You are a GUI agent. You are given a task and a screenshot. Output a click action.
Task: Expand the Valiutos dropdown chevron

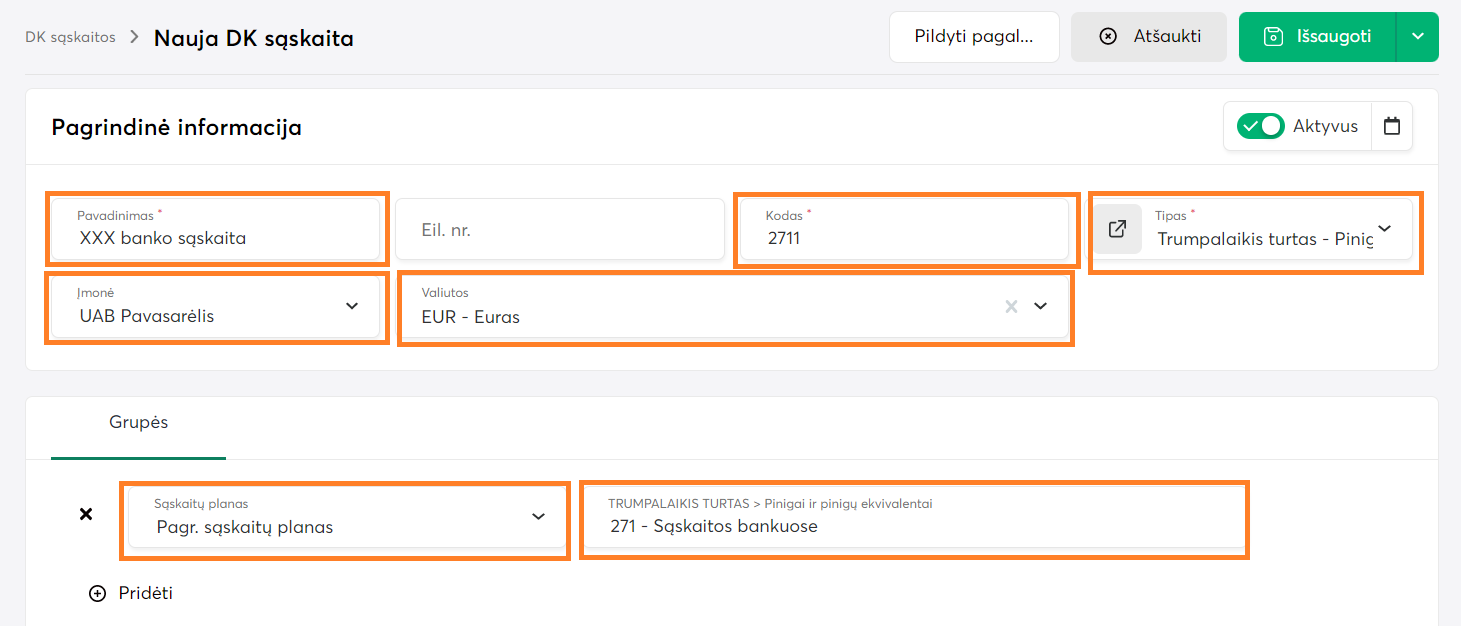tap(1040, 306)
